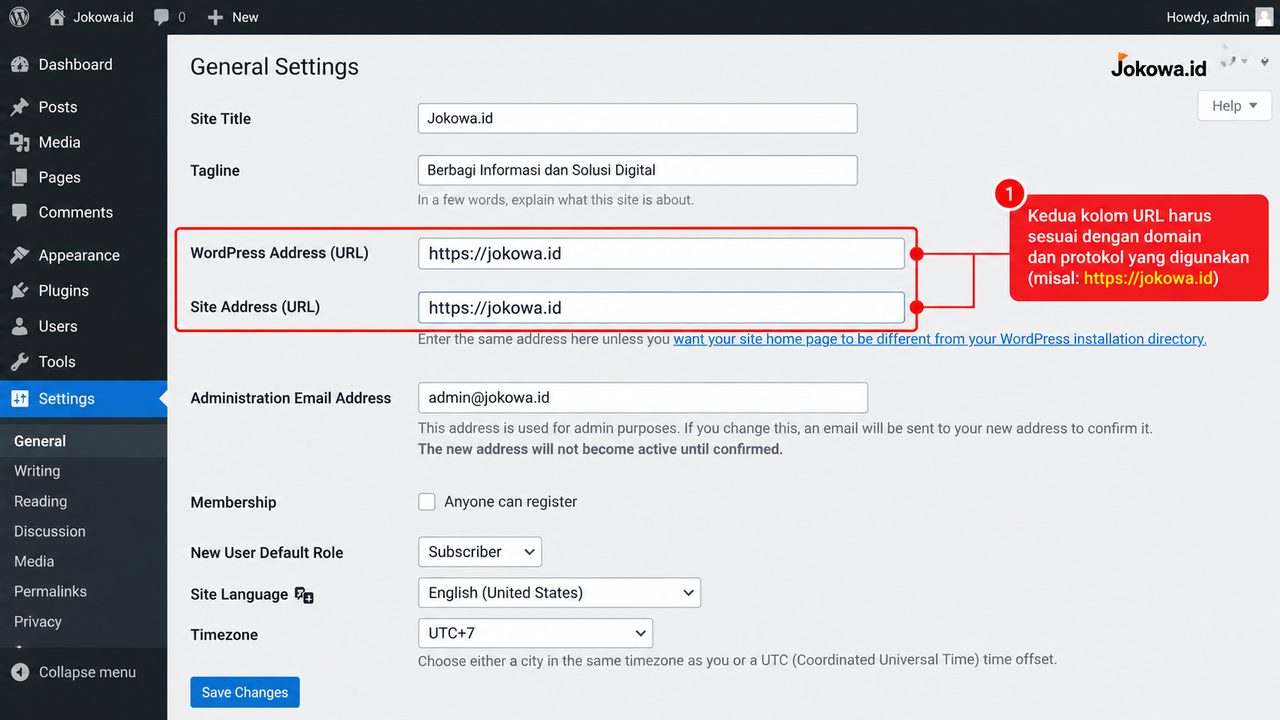Click the Appearance paintbrush icon
Image resolution: width=1280 pixels, height=720 pixels.
click(20, 255)
